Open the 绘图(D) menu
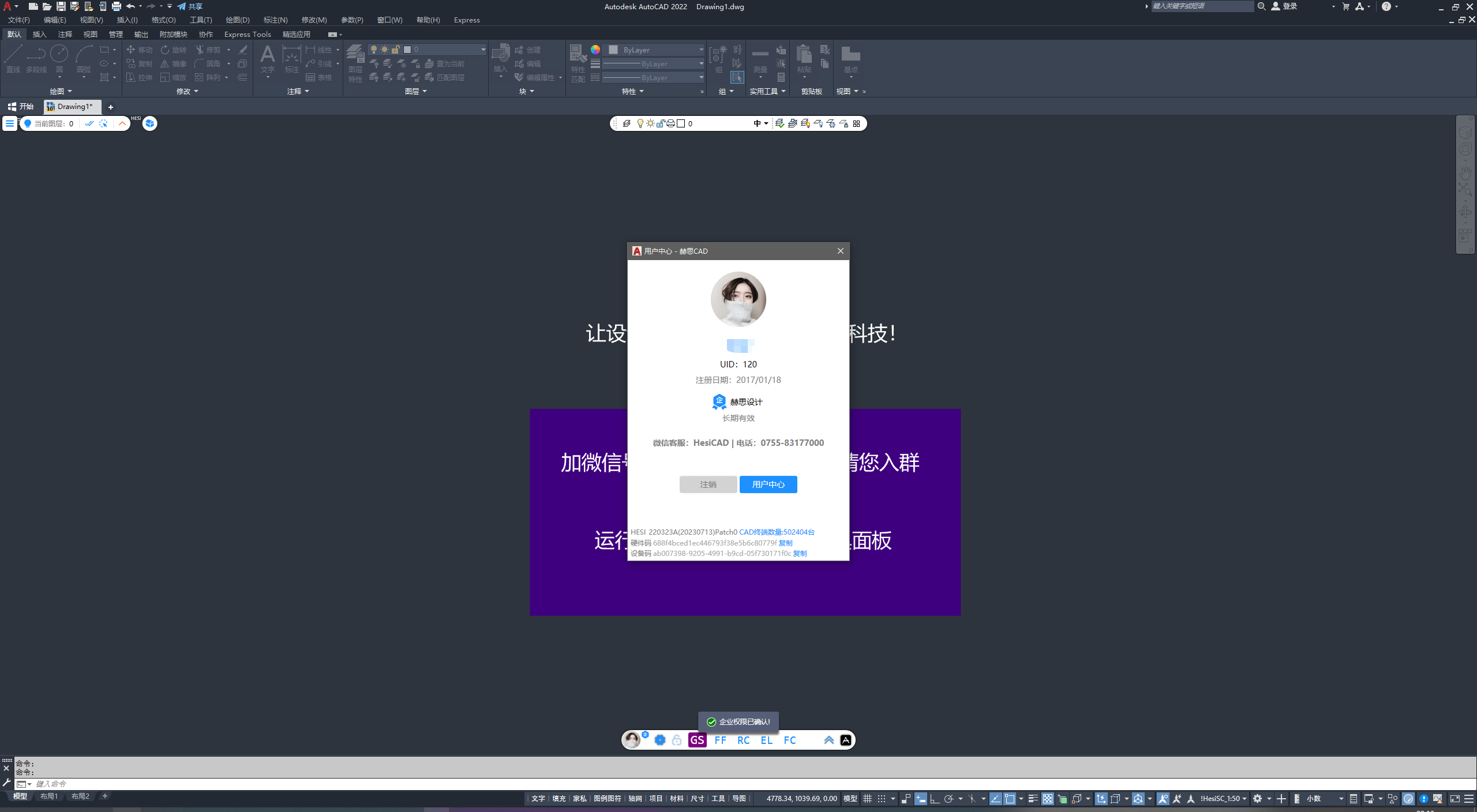 (x=238, y=20)
